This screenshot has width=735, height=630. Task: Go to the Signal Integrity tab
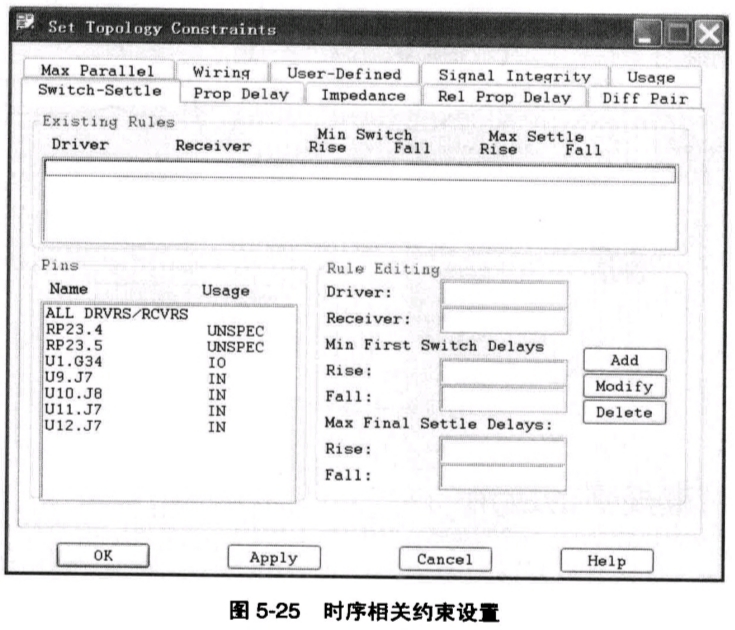tap(514, 75)
